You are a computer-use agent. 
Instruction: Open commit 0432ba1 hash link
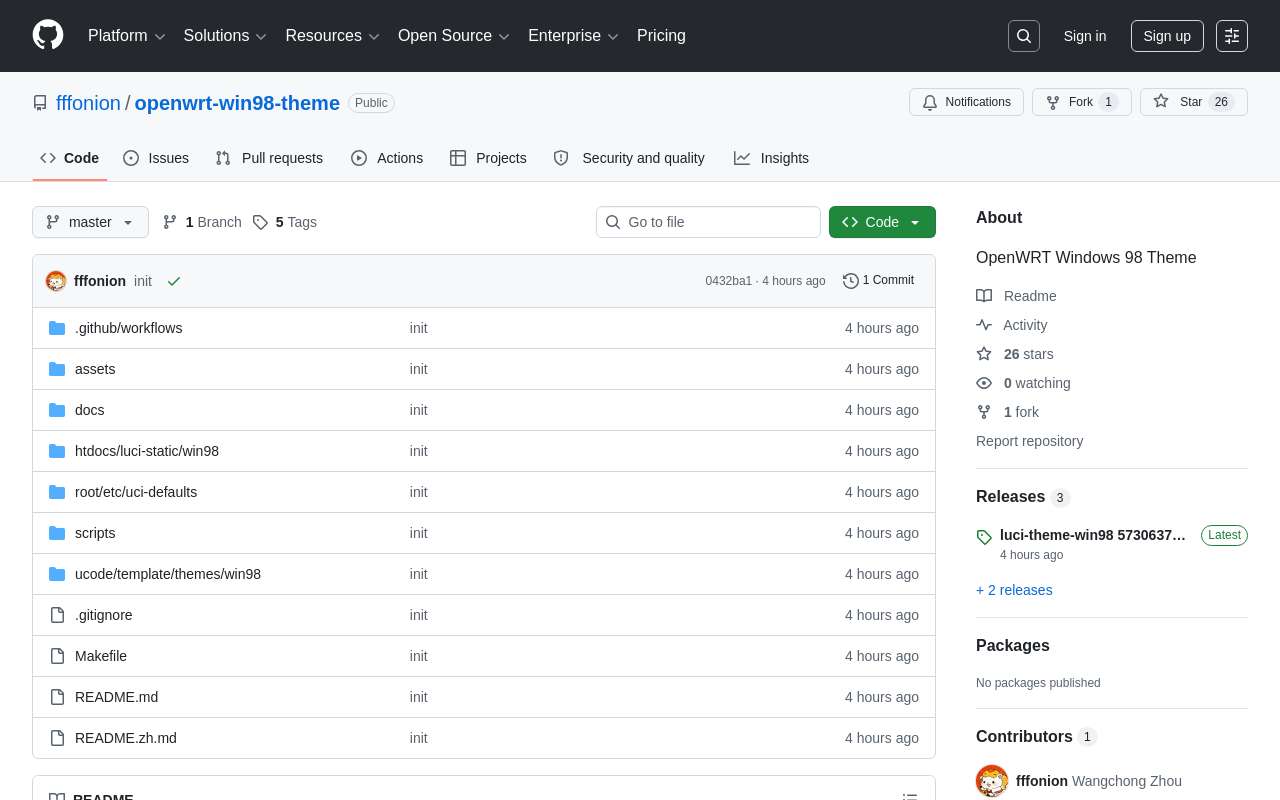click(x=728, y=281)
